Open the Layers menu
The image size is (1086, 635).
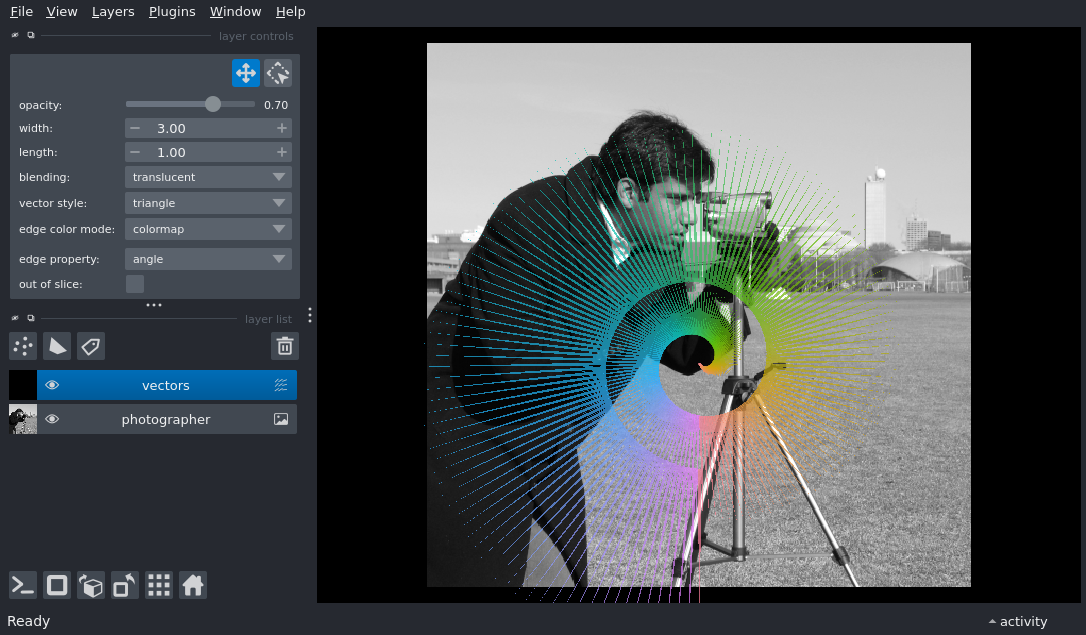(x=113, y=12)
